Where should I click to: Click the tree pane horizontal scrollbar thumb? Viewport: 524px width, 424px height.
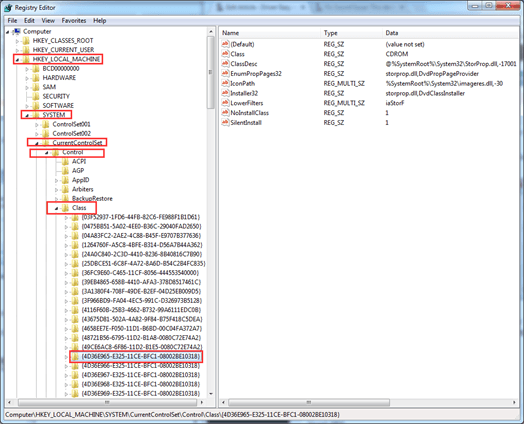tap(107, 402)
